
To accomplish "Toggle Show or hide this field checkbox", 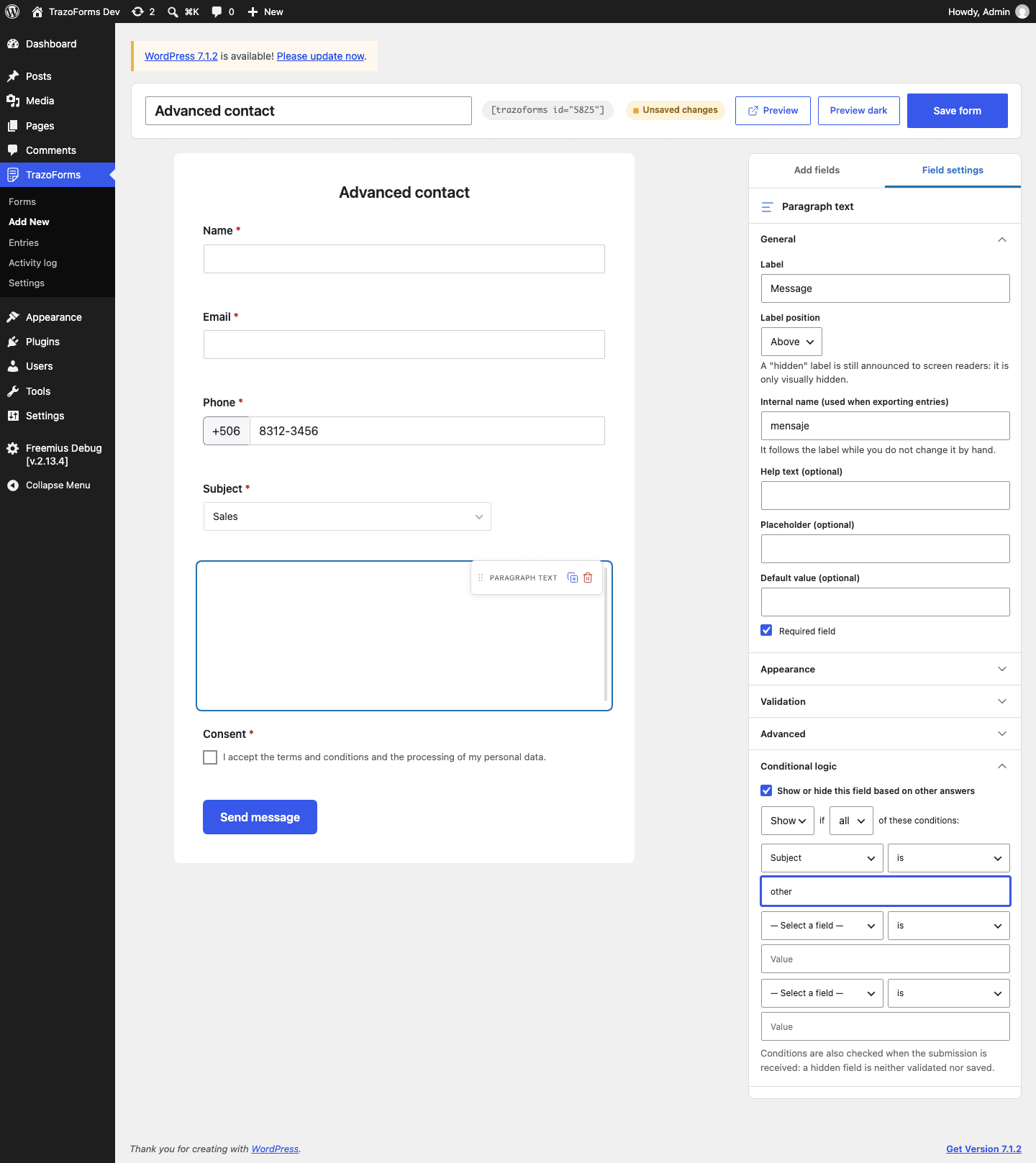I will [766, 790].
